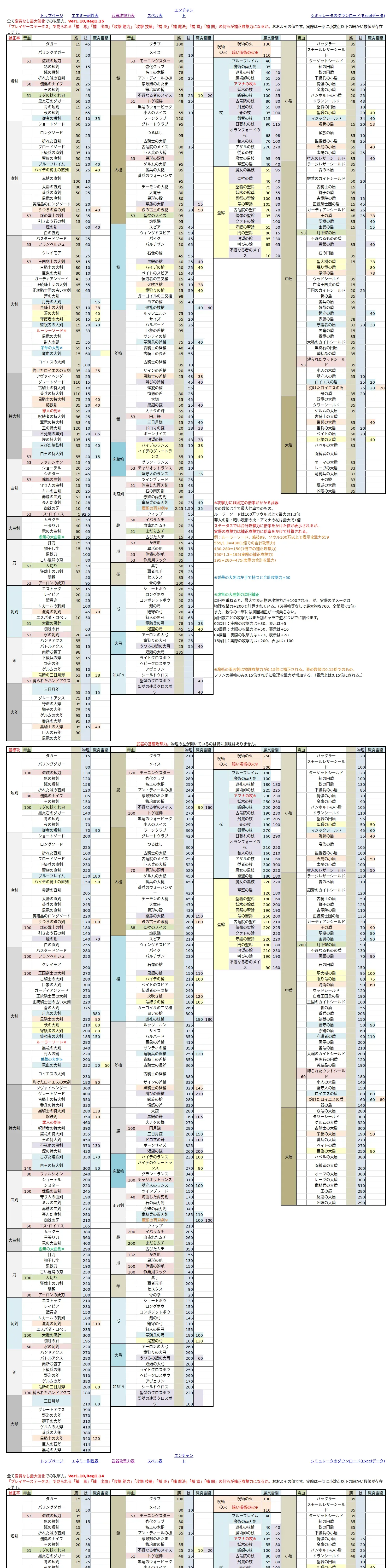Viewport: 390px width, 1568px height.
Task: Click the 武器の基礎攻撃力 caption text
Action: (x=152, y=744)
